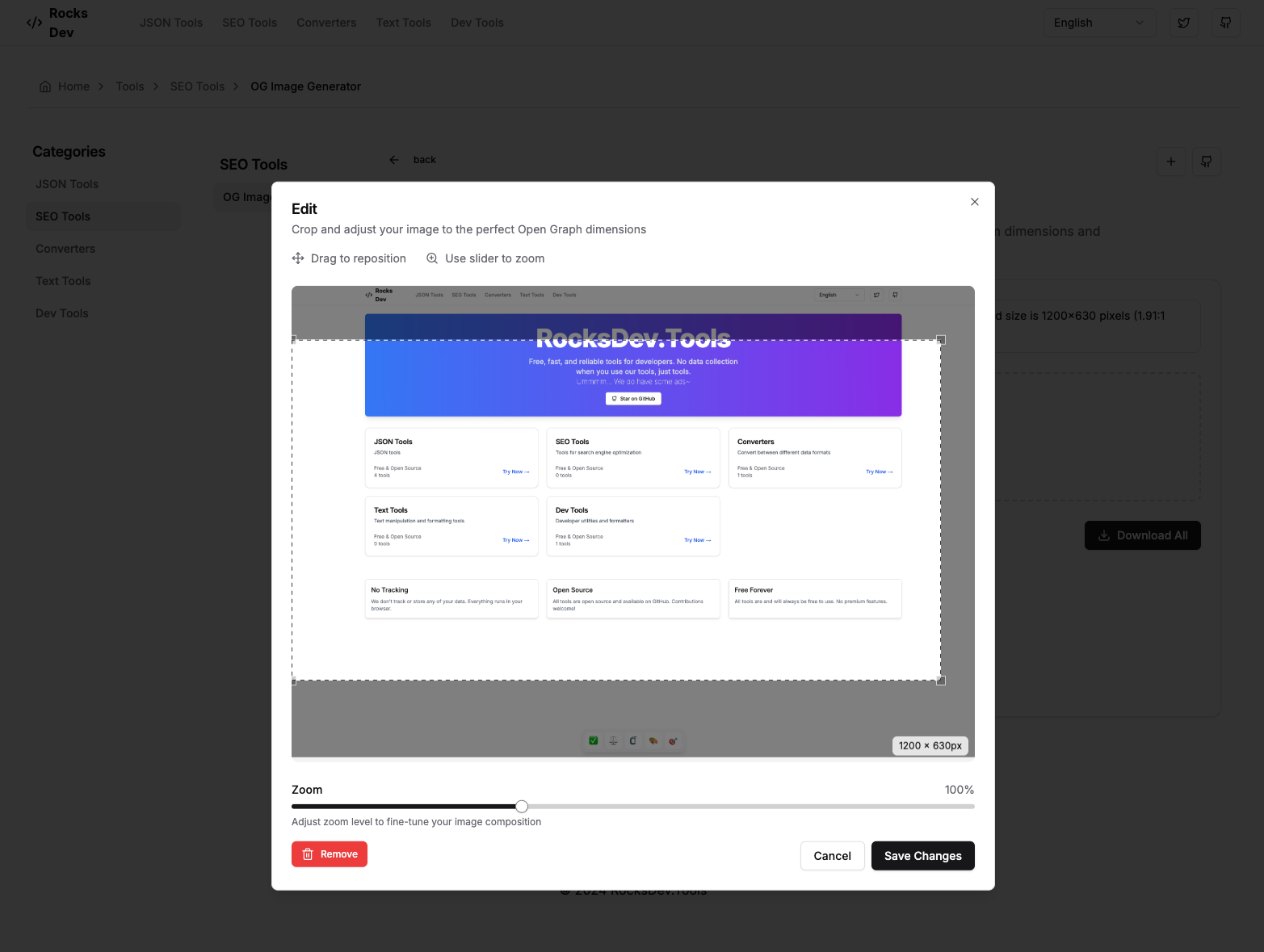The image size is (1264, 952).
Task: Open the Twitter icon button in header
Action: 1183,23
